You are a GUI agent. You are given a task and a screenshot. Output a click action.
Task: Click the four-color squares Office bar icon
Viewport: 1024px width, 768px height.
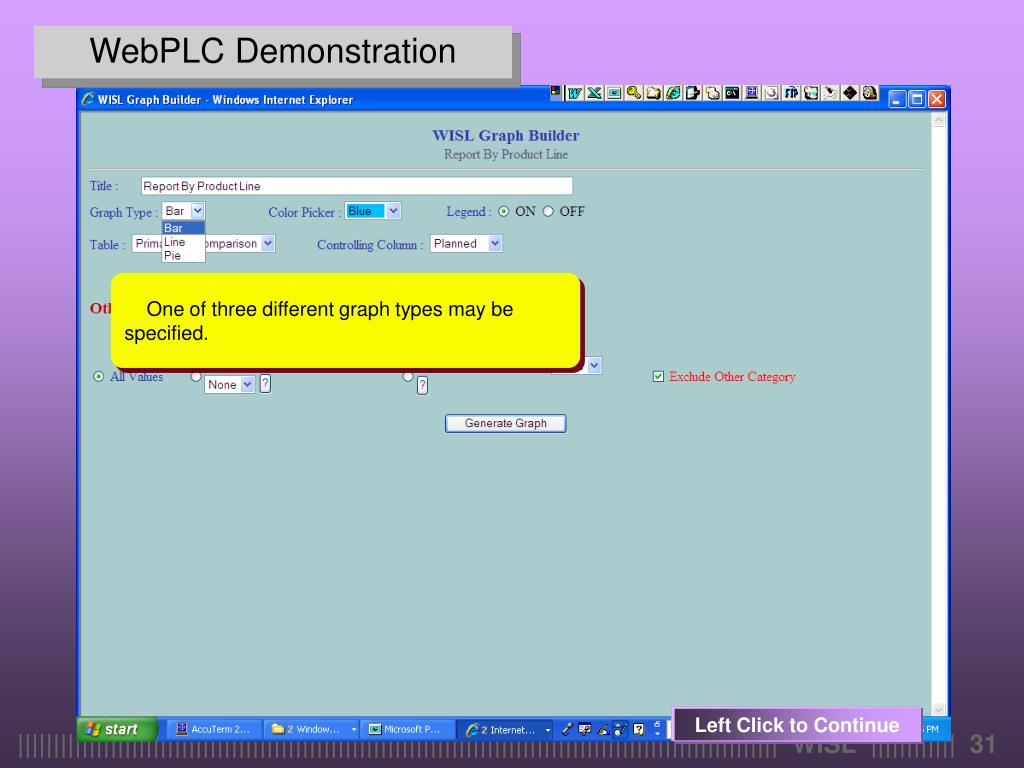[555, 91]
